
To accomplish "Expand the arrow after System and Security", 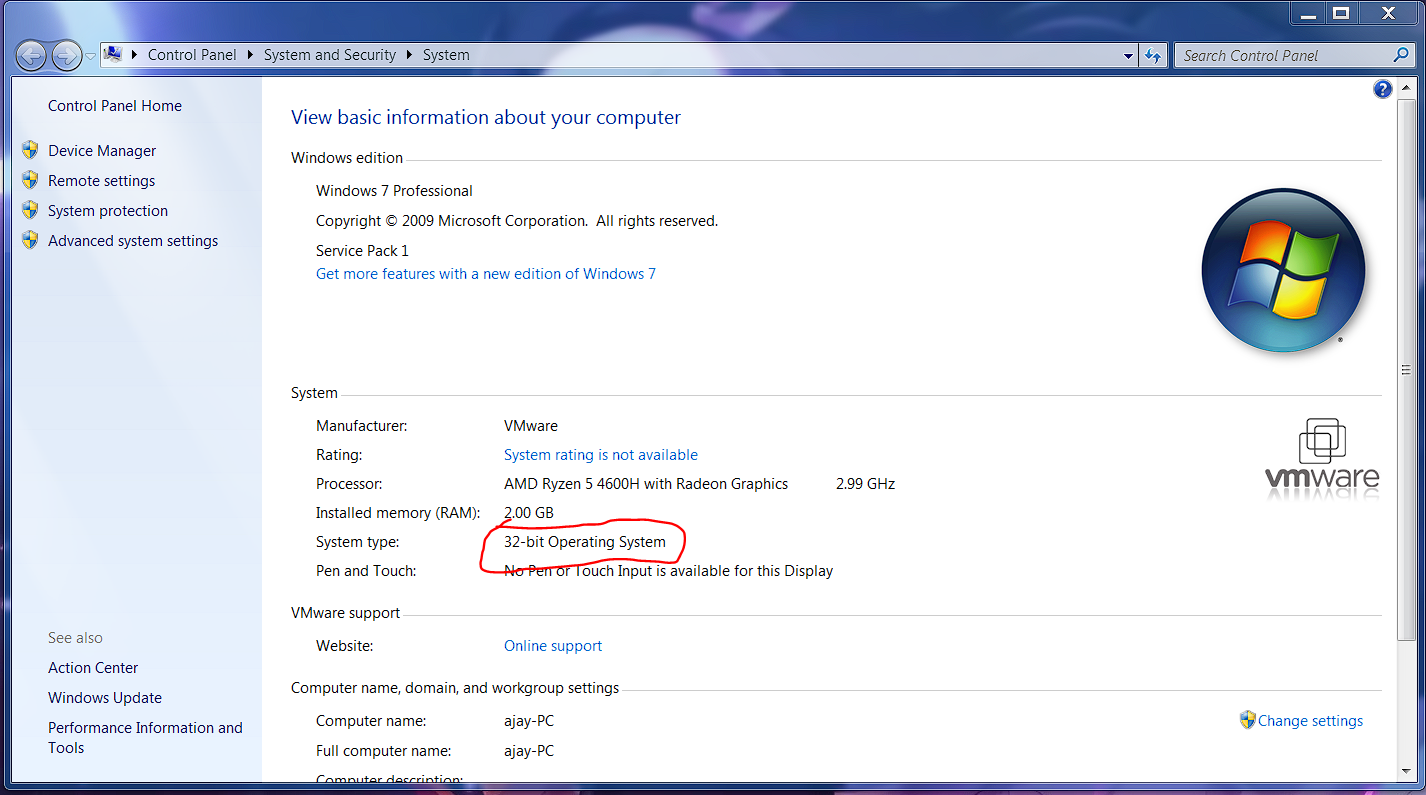I will click(x=409, y=55).
